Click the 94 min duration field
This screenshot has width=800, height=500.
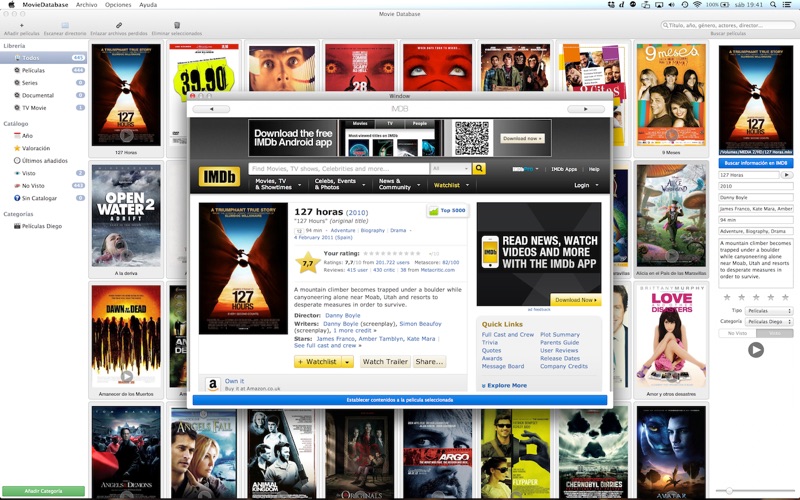tap(756, 220)
